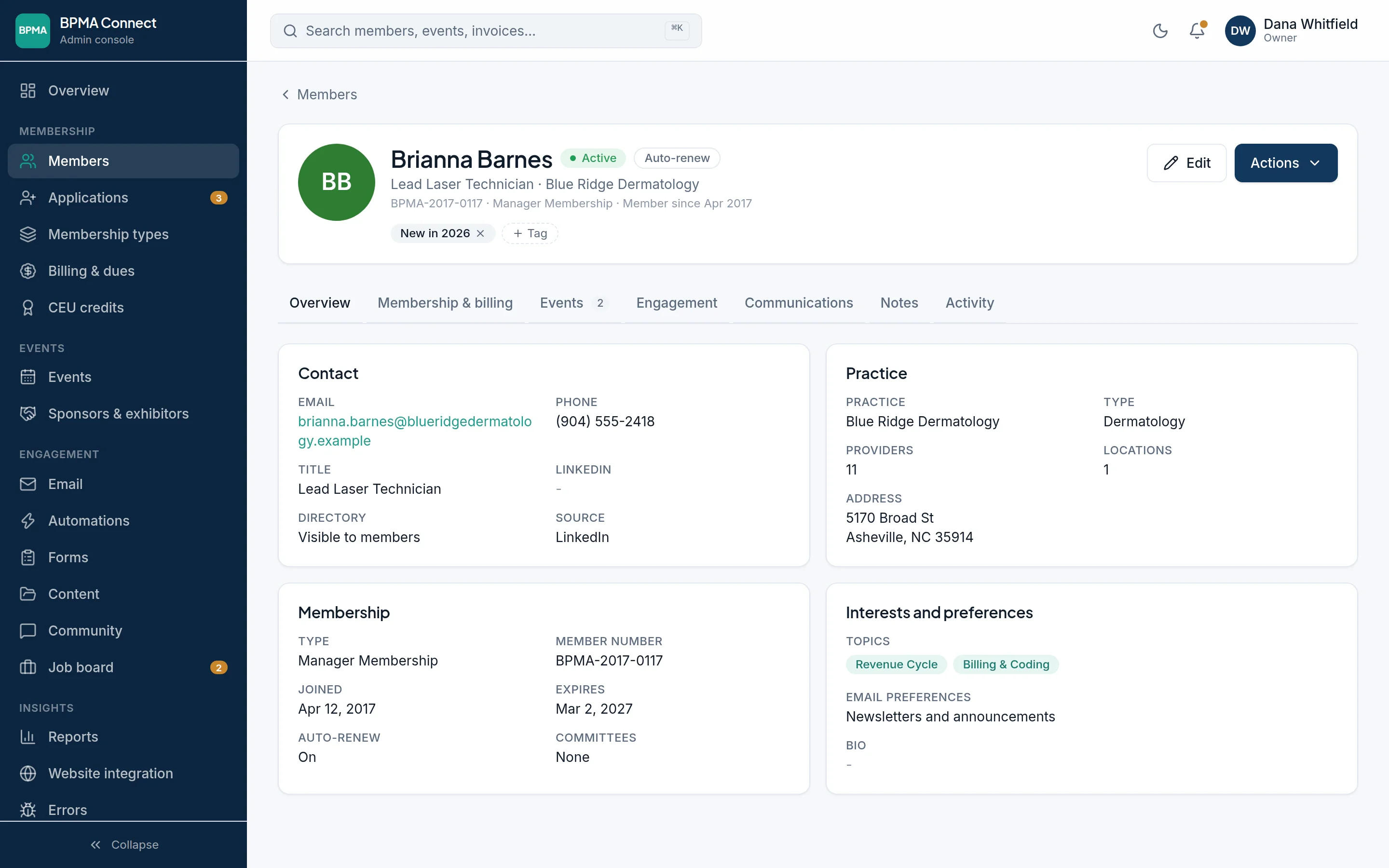1389x868 pixels.
Task: Open Automations page
Action: [x=123, y=521]
